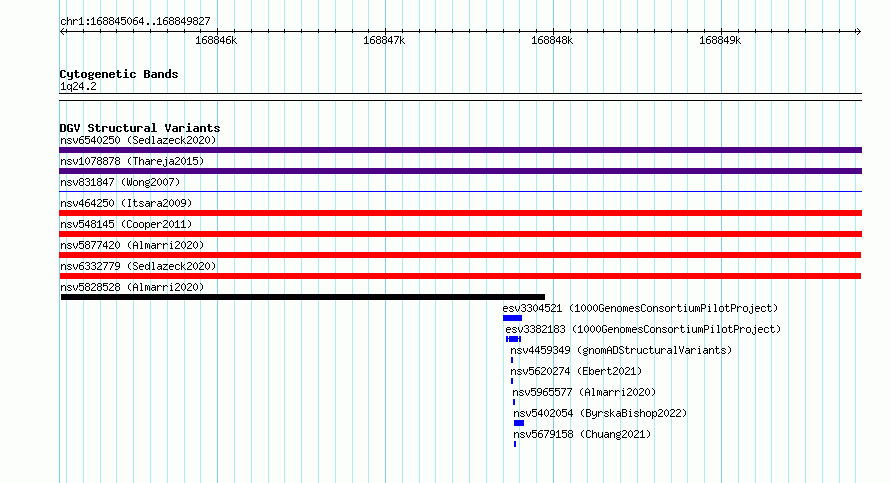Click the blue bar for nsv5402054
The width and height of the screenshot is (890, 483).
[x=519, y=423]
